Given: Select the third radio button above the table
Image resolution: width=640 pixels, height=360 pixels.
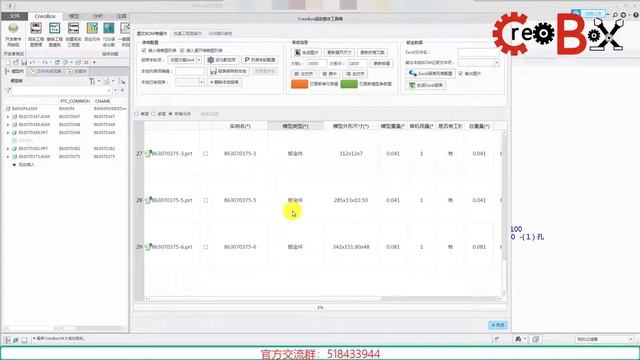Looking at the screenshot, I should pyautogui.click(x=171, y=114).
